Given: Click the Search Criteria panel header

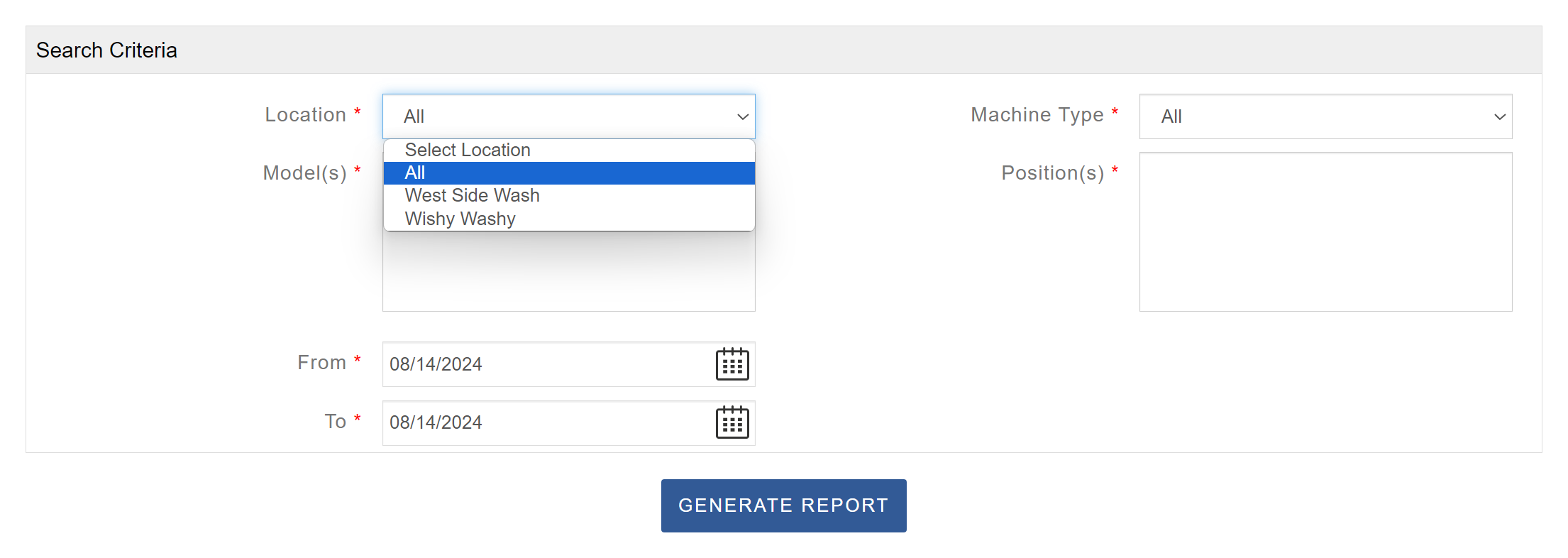Looking at the screenshot, I should tap(106, 50).
